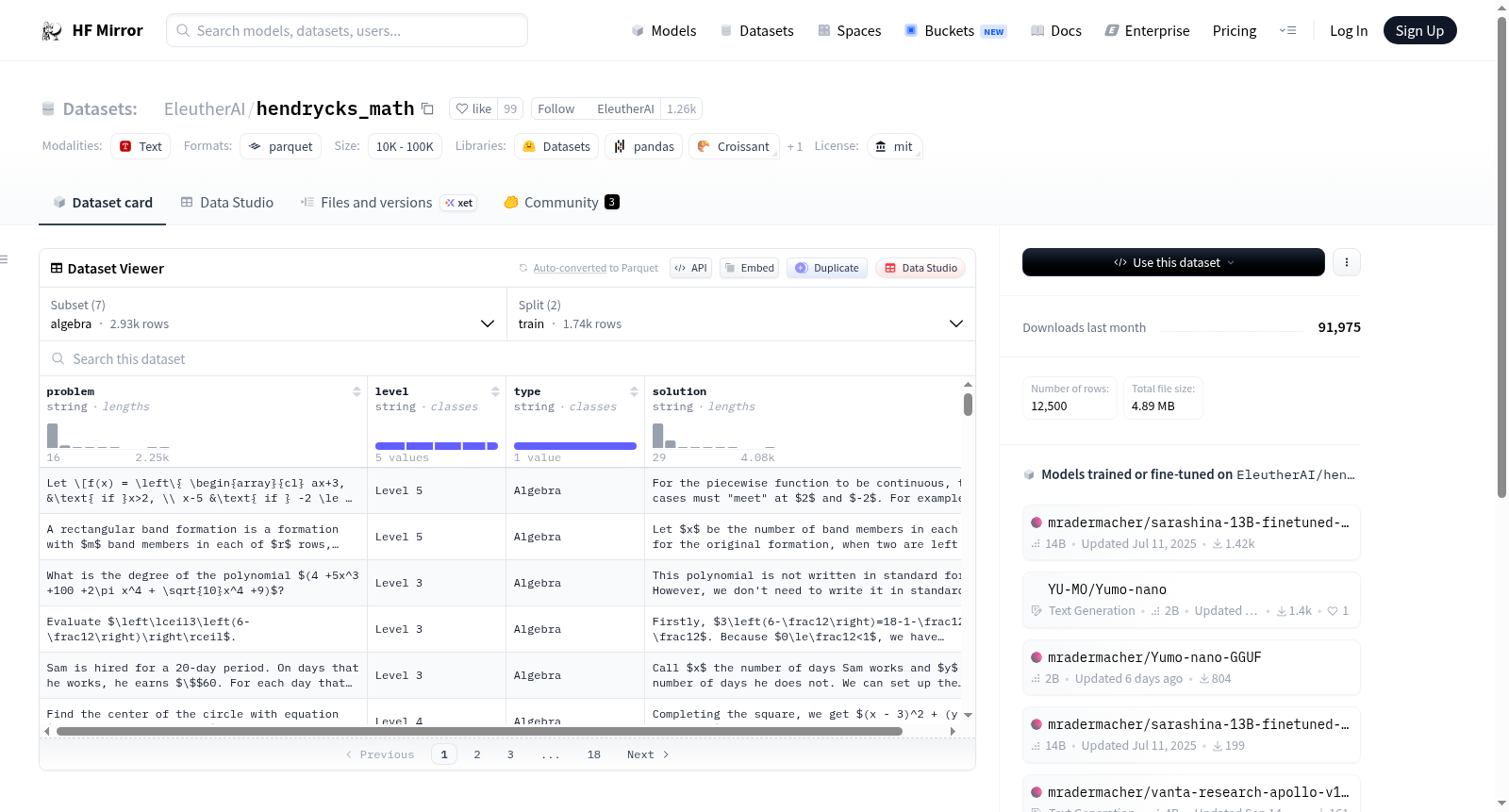Open the Pricing page link
Viewport: 1509px width, 812px height.
click(x=1235, y=31)
